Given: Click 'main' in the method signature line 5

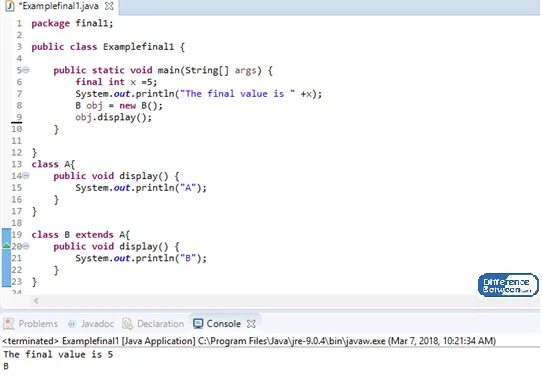Looking at the screenshot, I should [x=168, y=70].
